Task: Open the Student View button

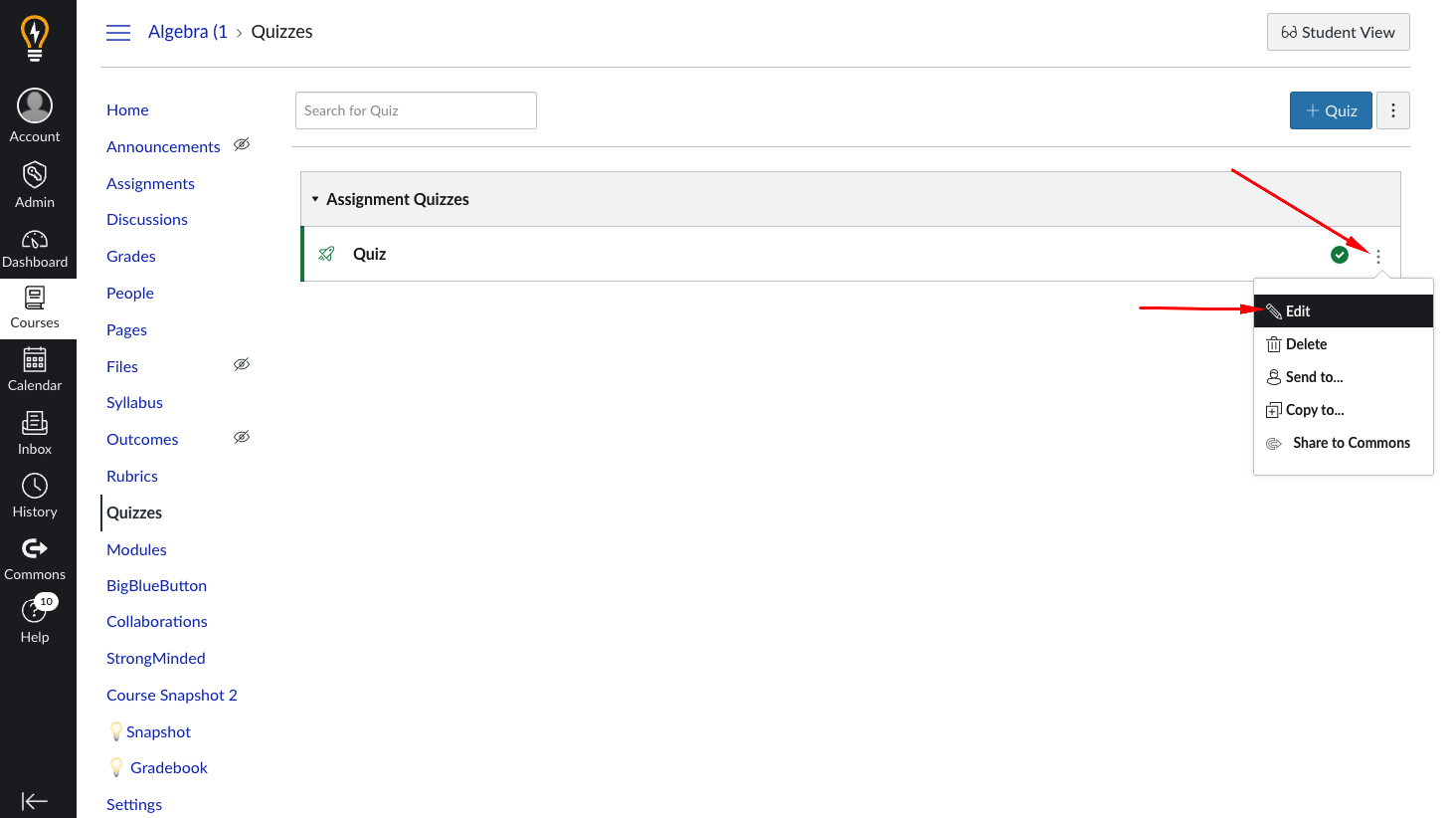Action: click(x=1338, y=32)
